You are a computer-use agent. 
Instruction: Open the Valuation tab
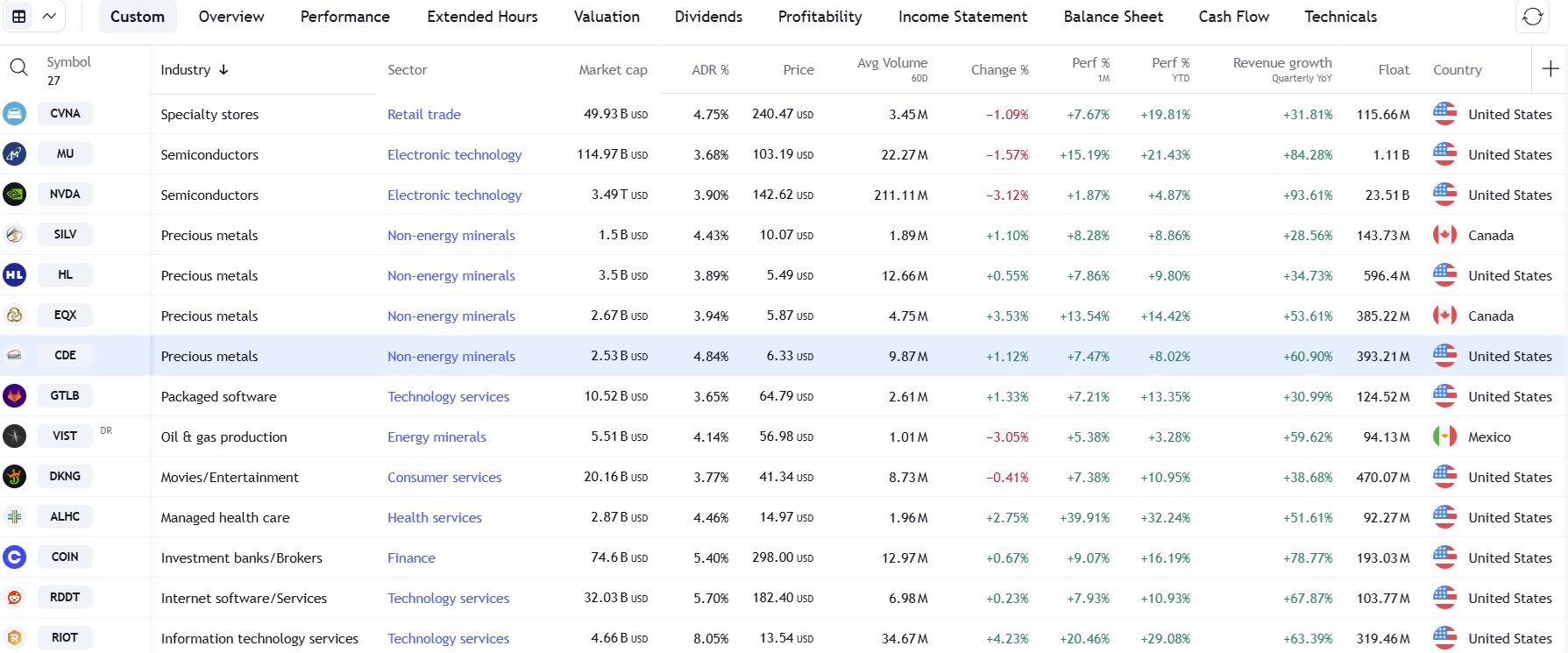[x=607, y=17]
